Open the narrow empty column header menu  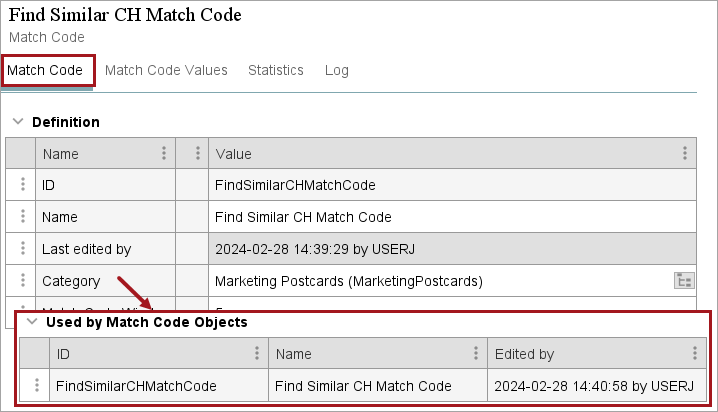coord(198,154)
